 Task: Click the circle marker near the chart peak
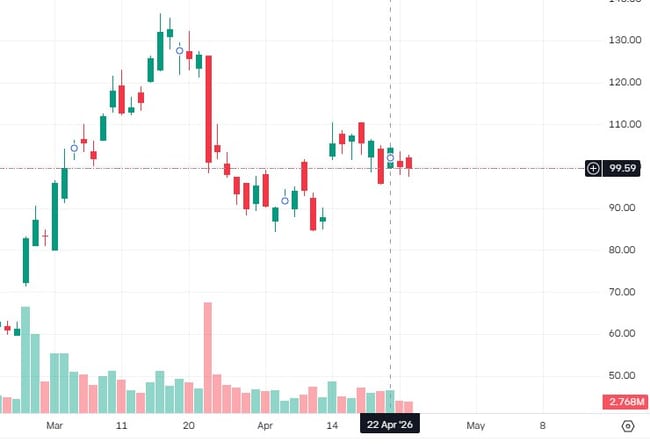point(180,50)
